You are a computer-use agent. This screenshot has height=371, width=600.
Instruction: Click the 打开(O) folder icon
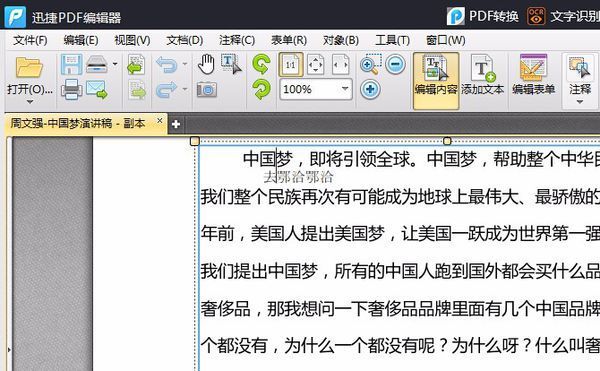[x=29, y=67]
